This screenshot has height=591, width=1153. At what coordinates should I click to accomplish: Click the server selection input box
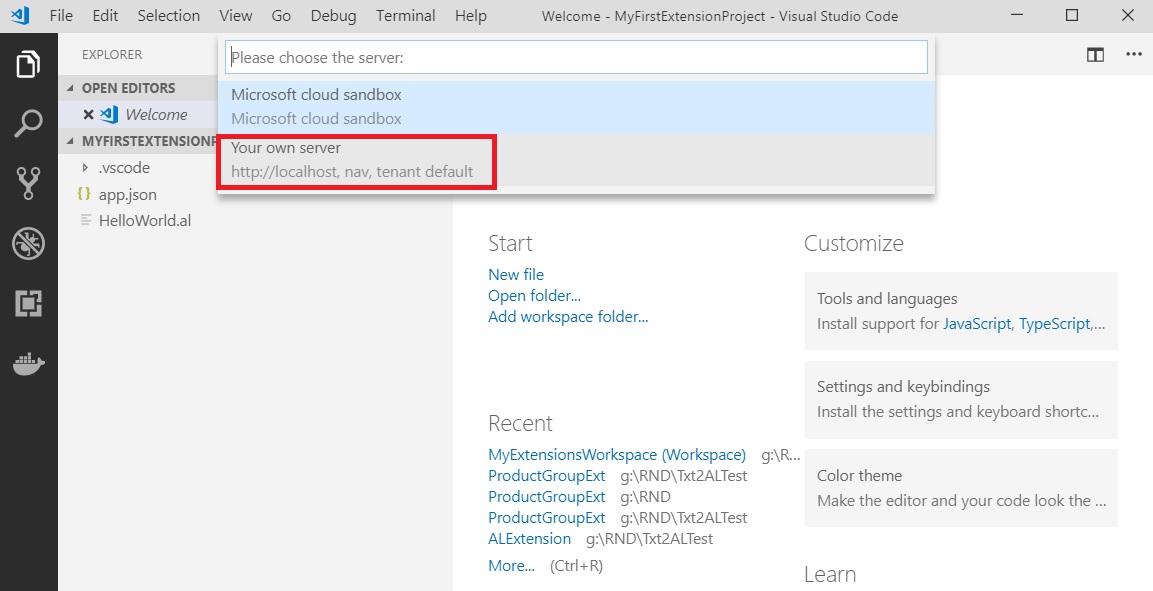(x=576, y=58)
